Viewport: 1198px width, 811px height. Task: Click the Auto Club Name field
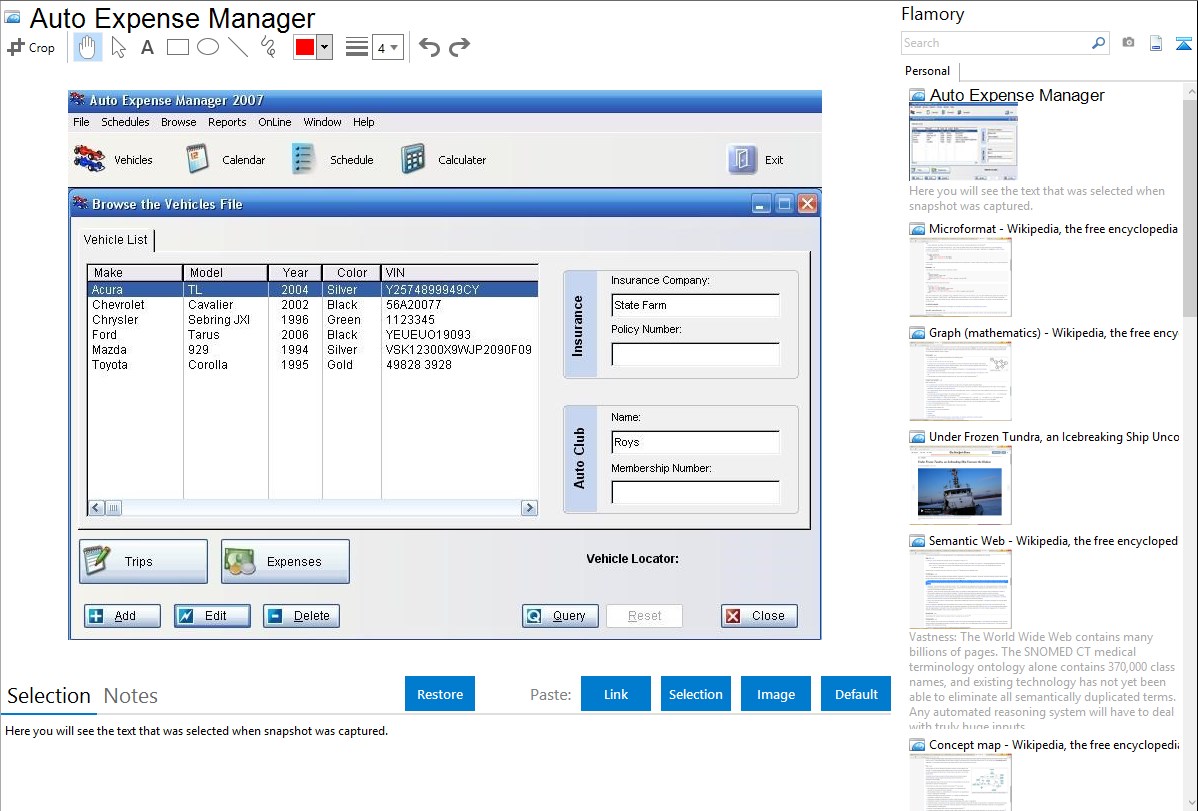pyautogui.click(x=695, y=442)
